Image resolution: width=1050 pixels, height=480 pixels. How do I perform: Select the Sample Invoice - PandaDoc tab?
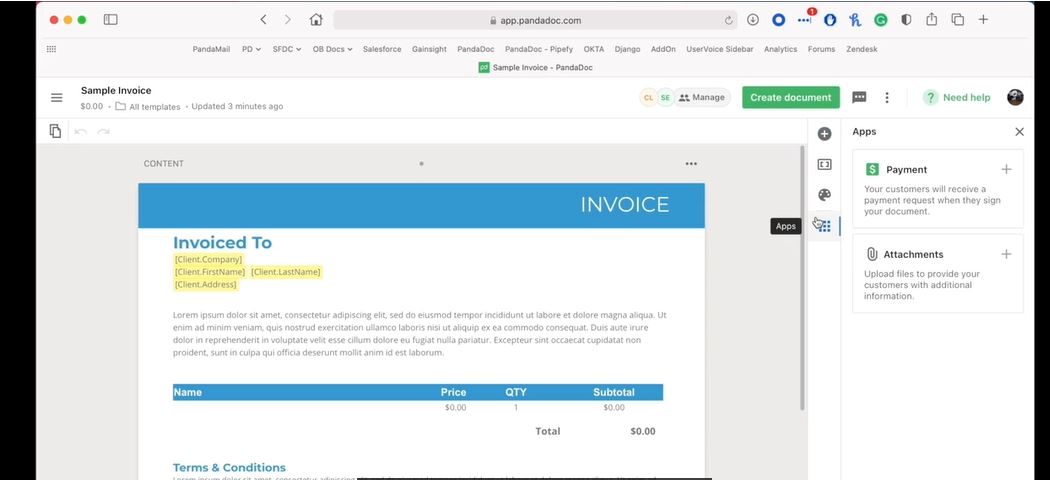(536, 68)
